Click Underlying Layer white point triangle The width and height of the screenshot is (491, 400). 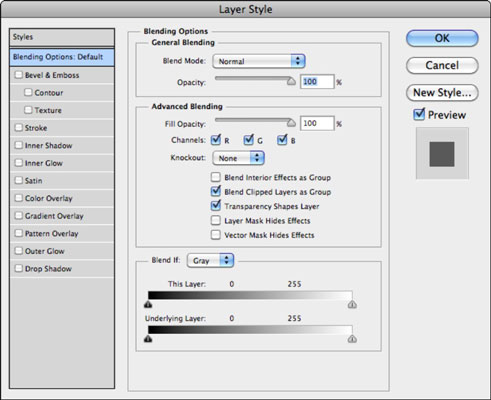pos(352,339)
